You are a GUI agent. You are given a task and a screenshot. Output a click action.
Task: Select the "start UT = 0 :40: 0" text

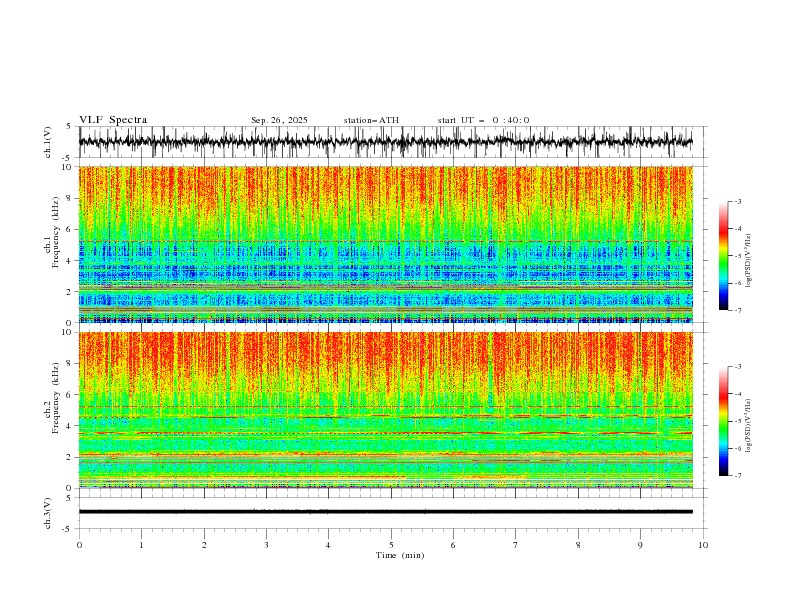[483, 120]
